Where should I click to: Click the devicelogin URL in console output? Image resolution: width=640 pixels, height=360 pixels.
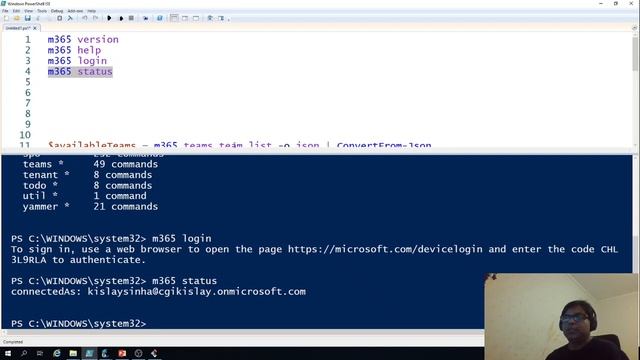coord(385,249)
